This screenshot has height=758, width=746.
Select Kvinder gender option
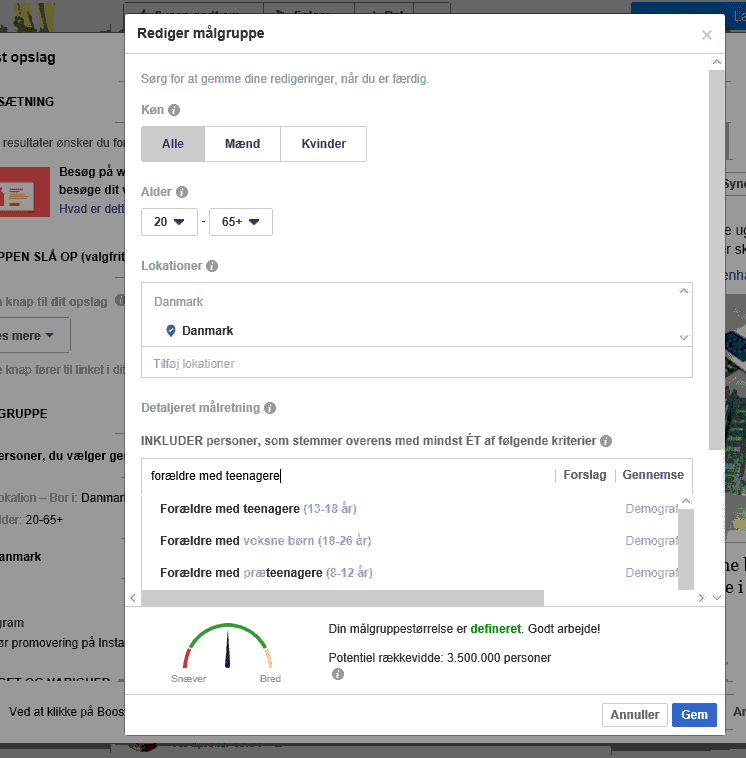coord(323,144)
